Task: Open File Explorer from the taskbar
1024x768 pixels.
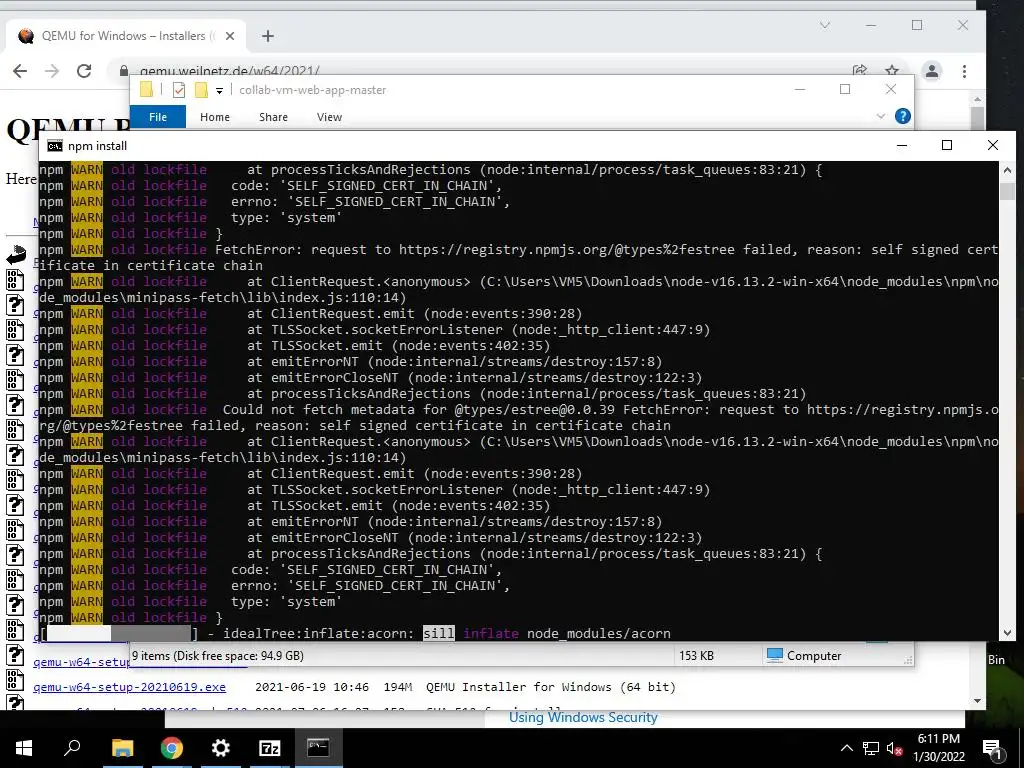Action: point(122,748)
